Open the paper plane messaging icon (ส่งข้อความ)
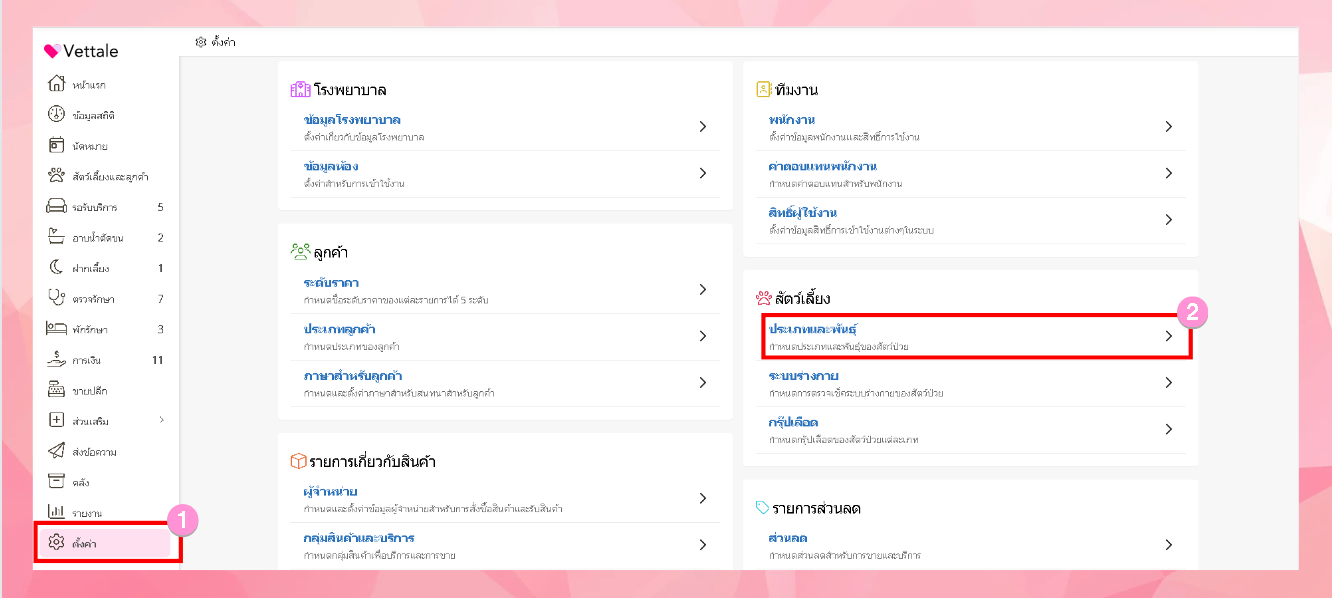The height and width of the screenshot is (598, 1332). pyautogui.click(x=57, y=452)
